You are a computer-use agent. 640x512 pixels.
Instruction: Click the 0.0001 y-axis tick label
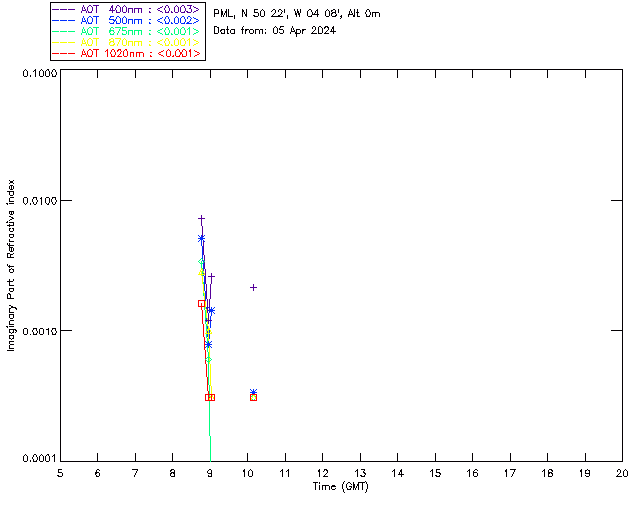pos(39,459)
